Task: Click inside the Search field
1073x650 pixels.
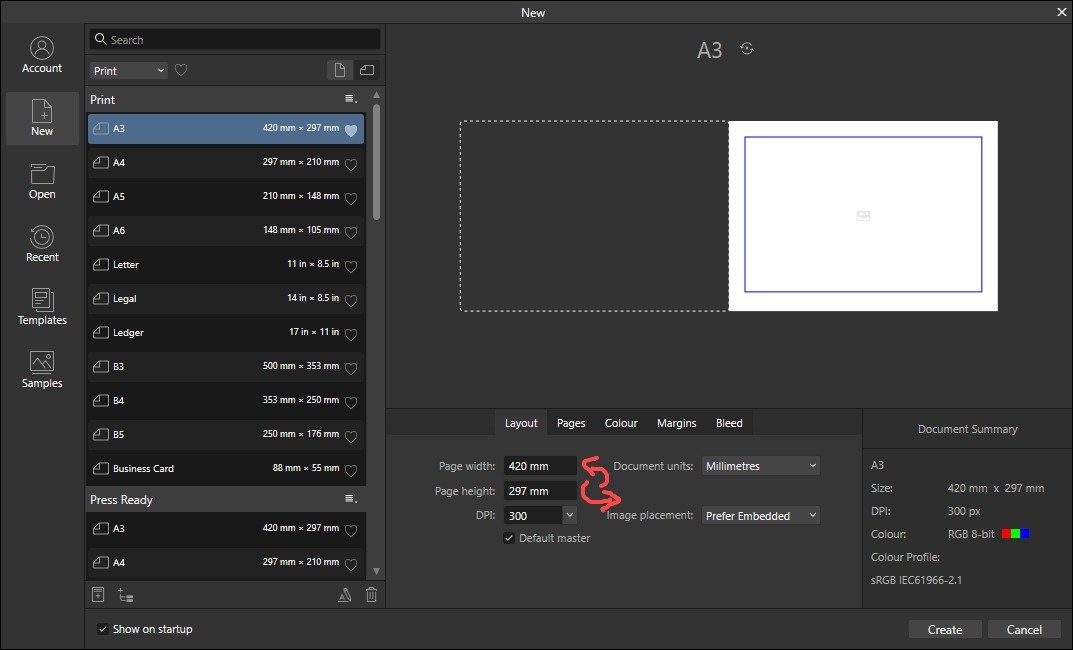Action: (233, 38)
